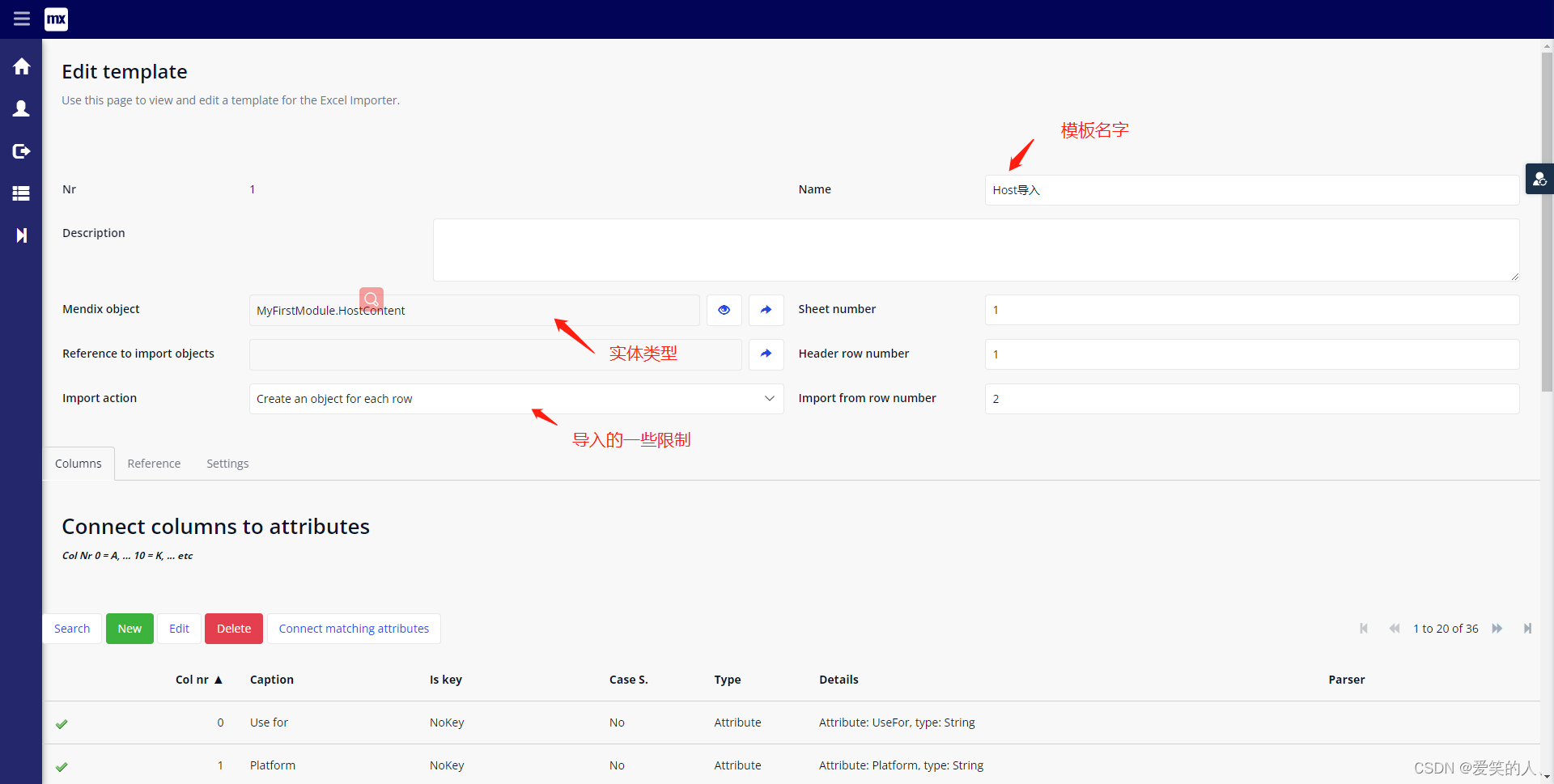Image resolution: width=1554 pixels, height=784 pixels.
Task: Open the list view icon in the sidebar
Action: [x=21, y=193]
